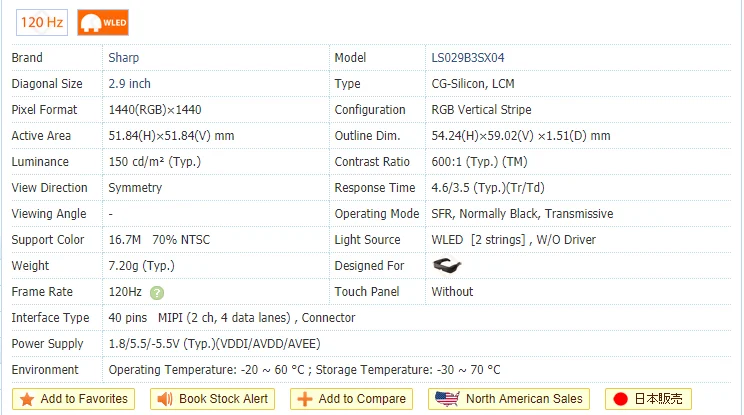The image size is (744, 415).
Task: Click the Environment label
Action: tap(45, 370)
